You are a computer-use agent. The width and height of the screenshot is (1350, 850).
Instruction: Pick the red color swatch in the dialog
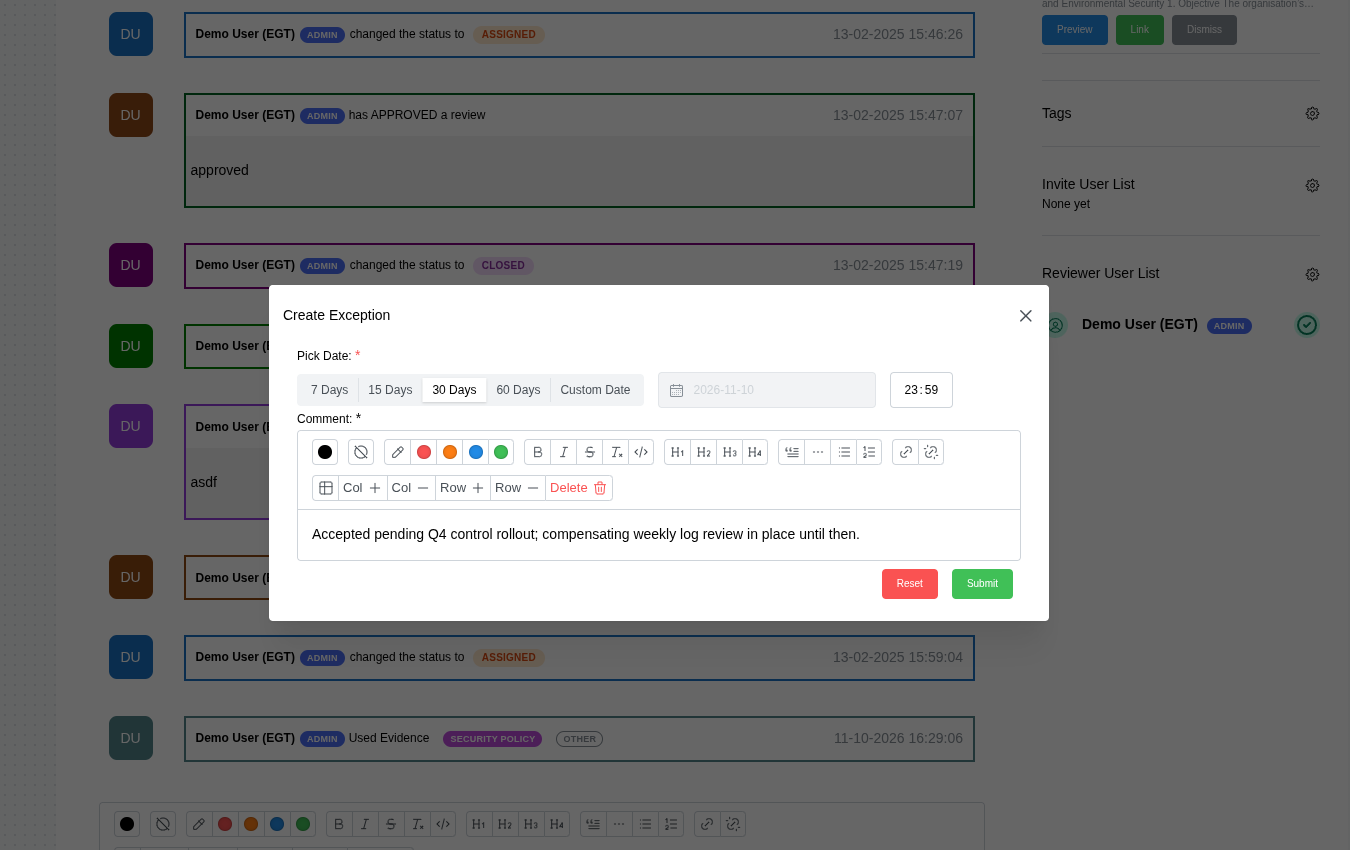pyautogui.click(x=424, y=452)
